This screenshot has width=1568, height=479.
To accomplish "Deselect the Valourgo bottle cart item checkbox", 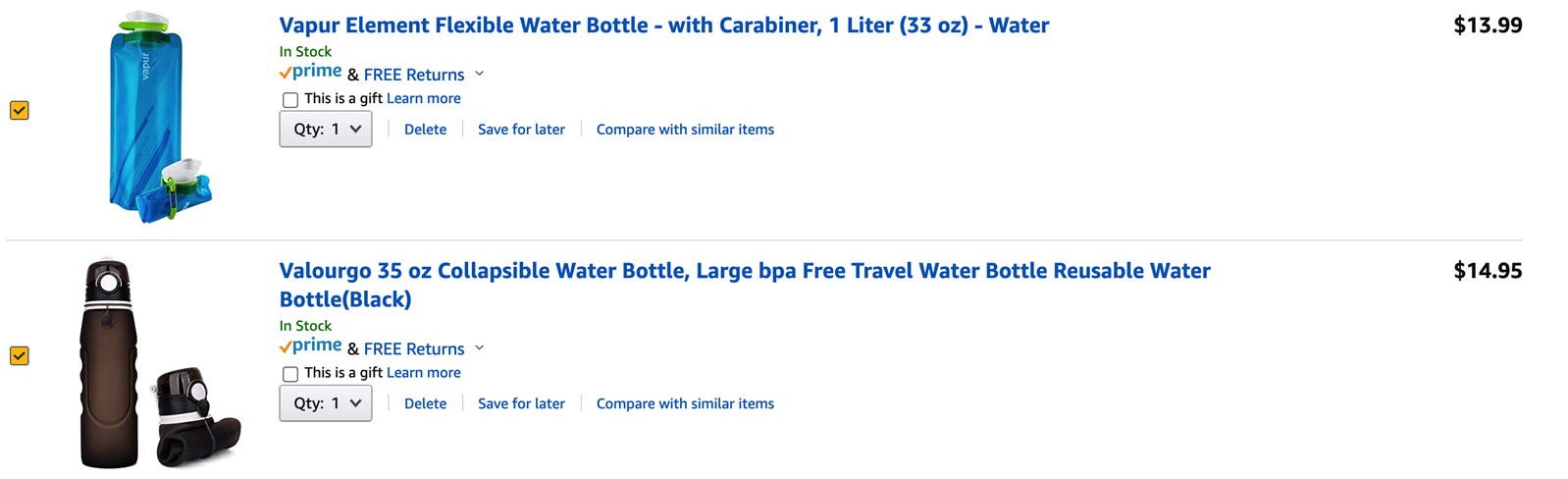I will pyautogui.click(x=20, y=356).
